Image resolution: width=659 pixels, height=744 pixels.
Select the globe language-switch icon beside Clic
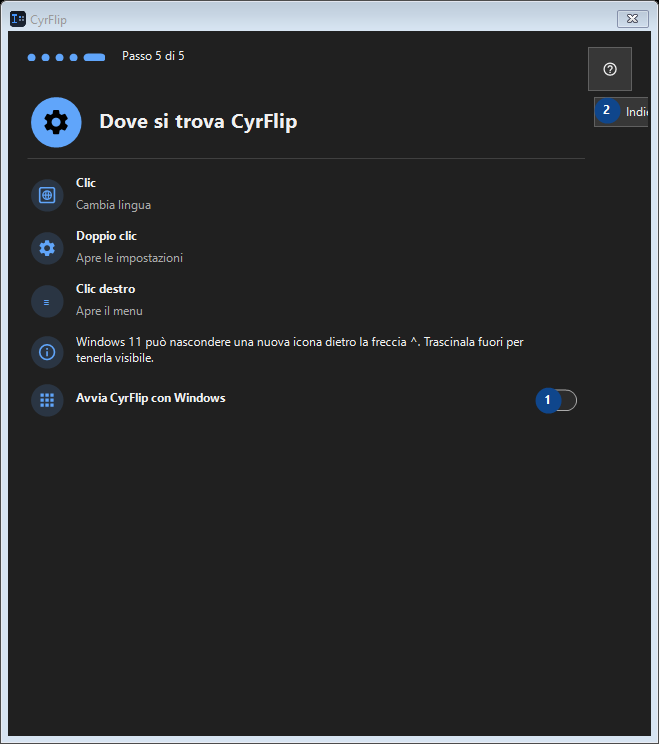[x=47, y=195]
